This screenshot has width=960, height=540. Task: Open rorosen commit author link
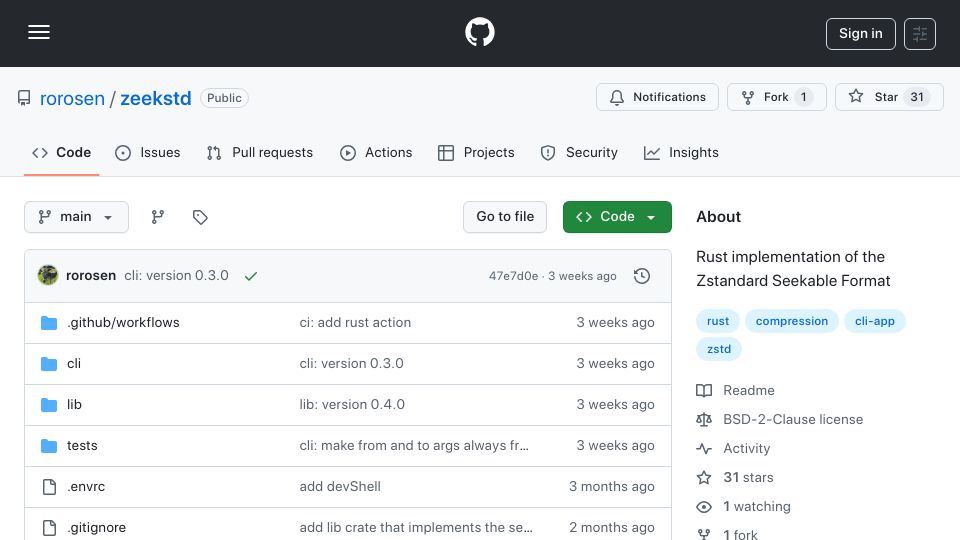(x=91, y=276)
